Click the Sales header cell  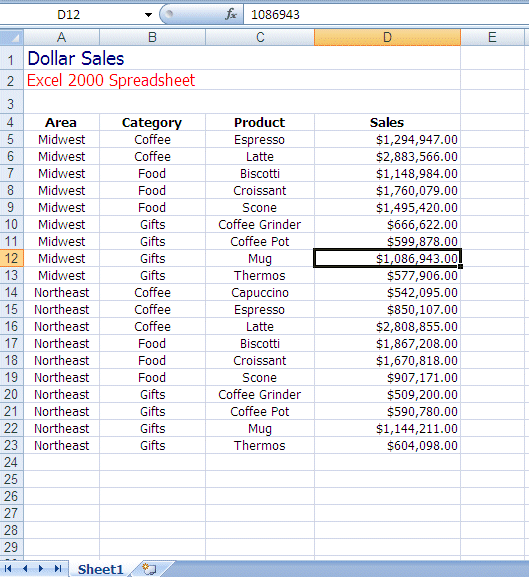387,122
